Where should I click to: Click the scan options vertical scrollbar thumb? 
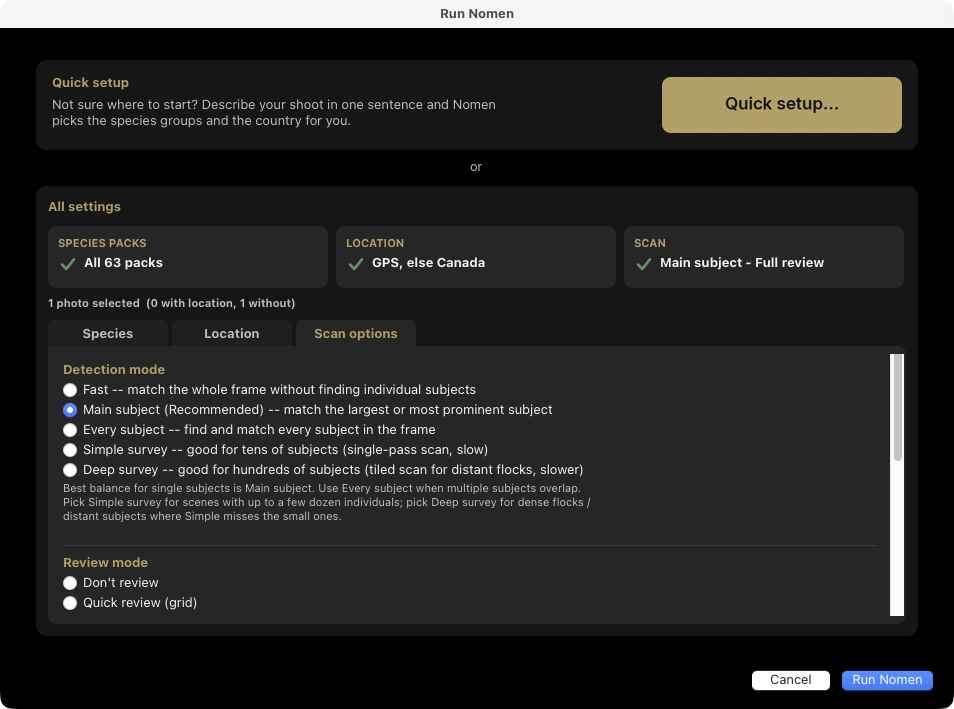tap(897, 408)
